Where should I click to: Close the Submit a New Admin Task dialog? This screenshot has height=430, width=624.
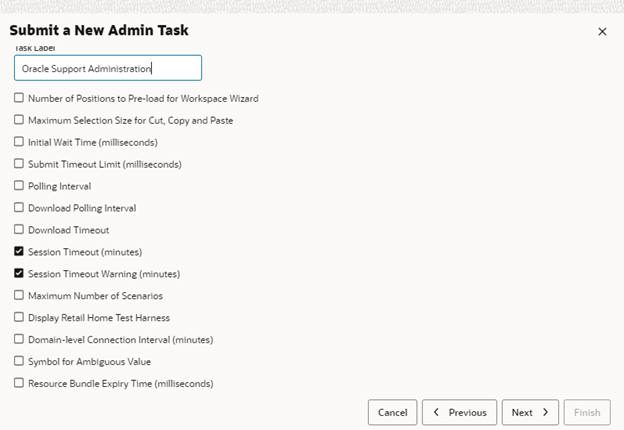click(x=602, y=31)
